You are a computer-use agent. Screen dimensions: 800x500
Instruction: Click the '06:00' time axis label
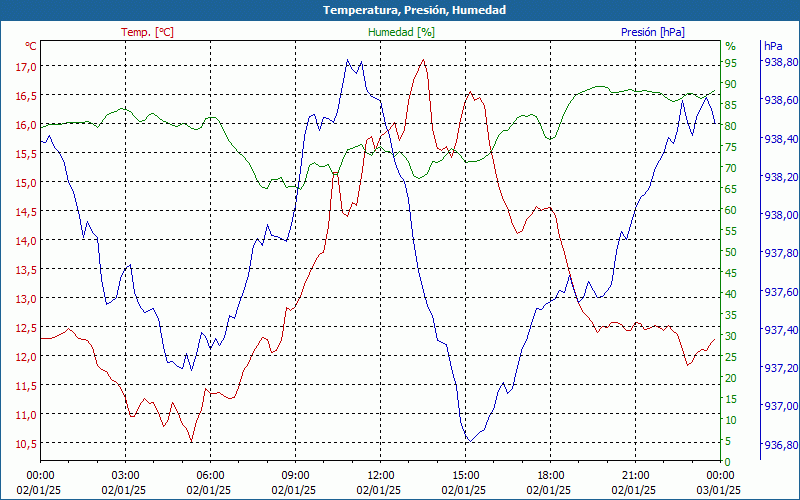pyautogui.click(x=210, y=476)
